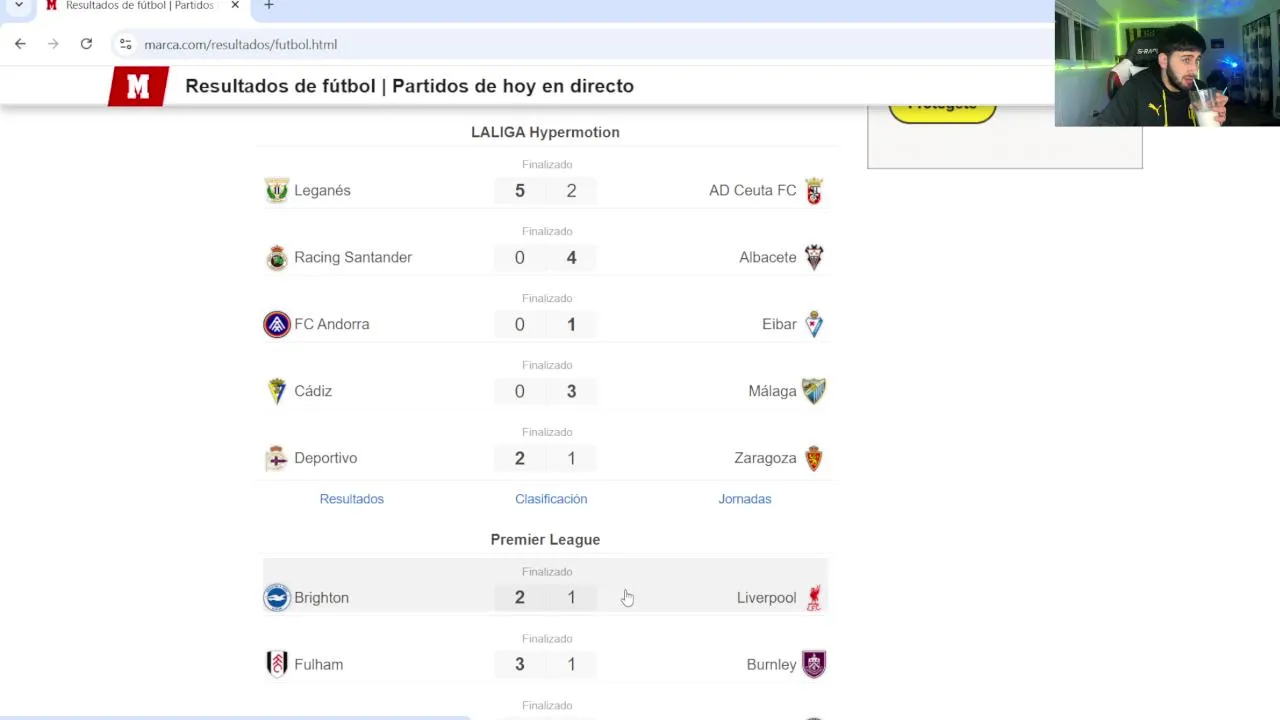
Task: Select the Resultados de fútbol browser tab
Action: (x=138, y=6)
